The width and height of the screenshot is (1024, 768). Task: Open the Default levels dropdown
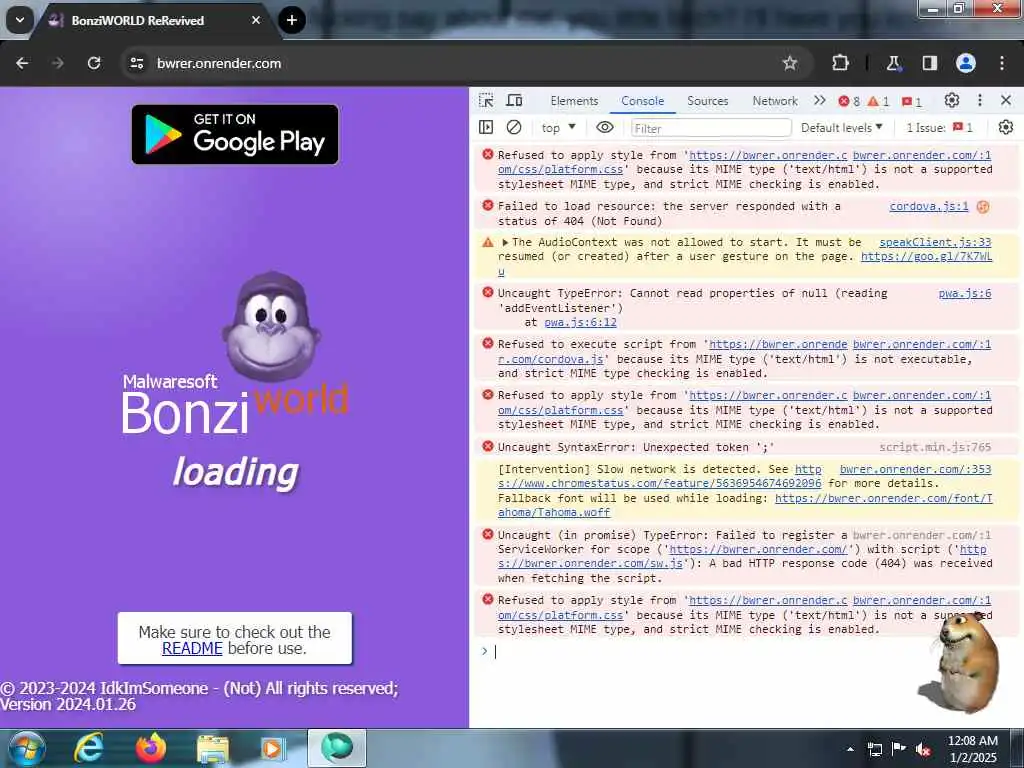[842, 128]
